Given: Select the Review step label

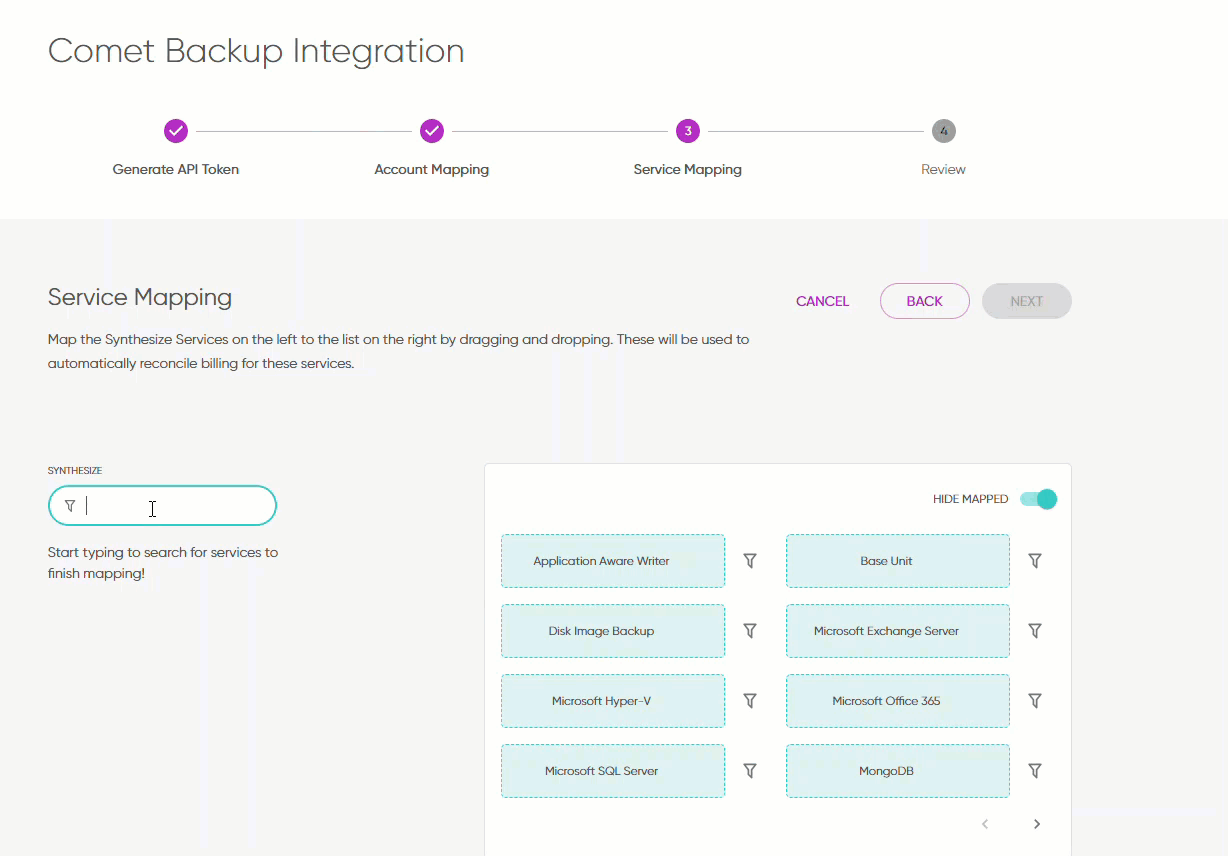Looking at the screenshot, I should tap(944, 169).
